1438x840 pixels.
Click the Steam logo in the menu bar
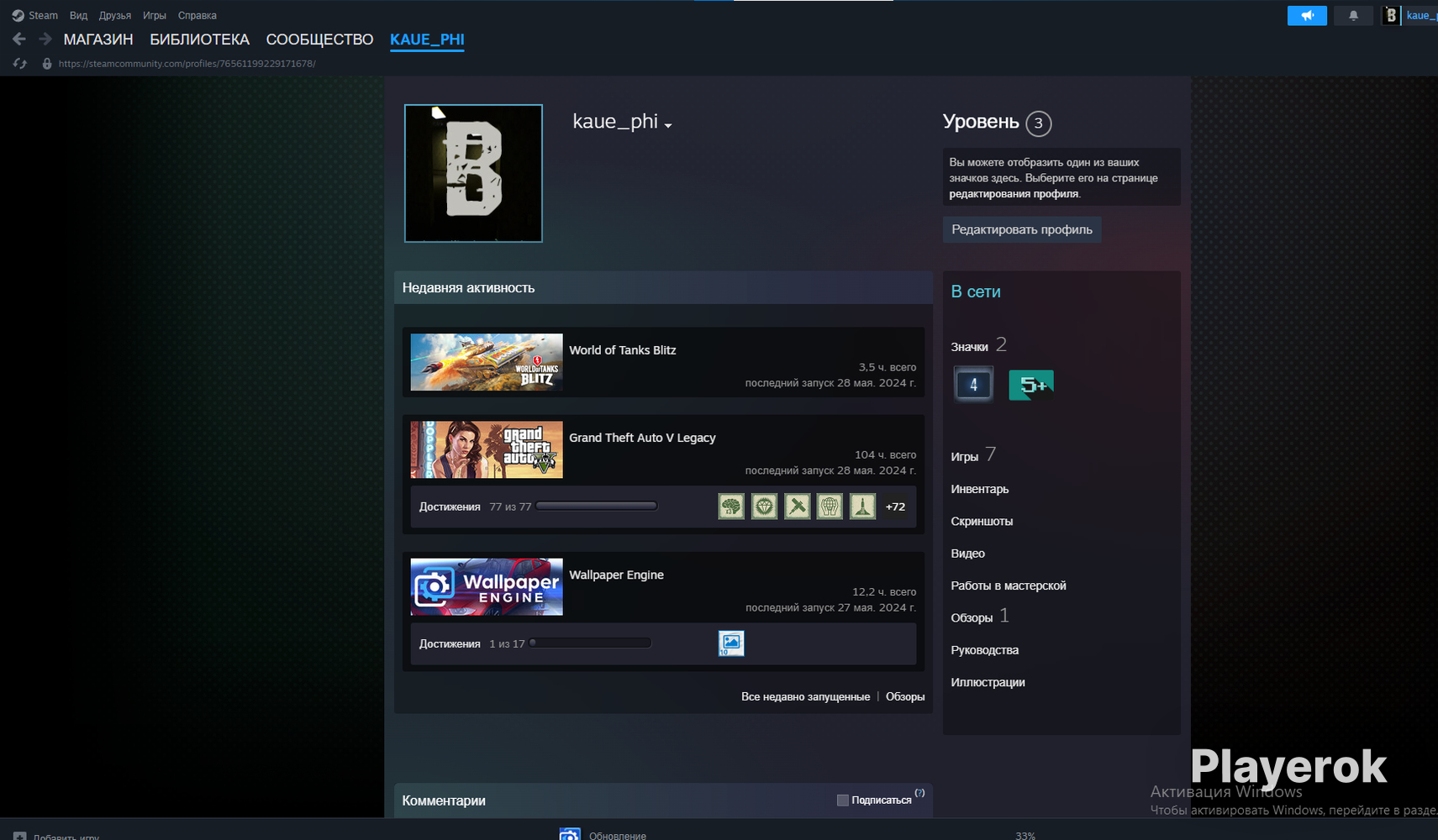click(18, 15)
